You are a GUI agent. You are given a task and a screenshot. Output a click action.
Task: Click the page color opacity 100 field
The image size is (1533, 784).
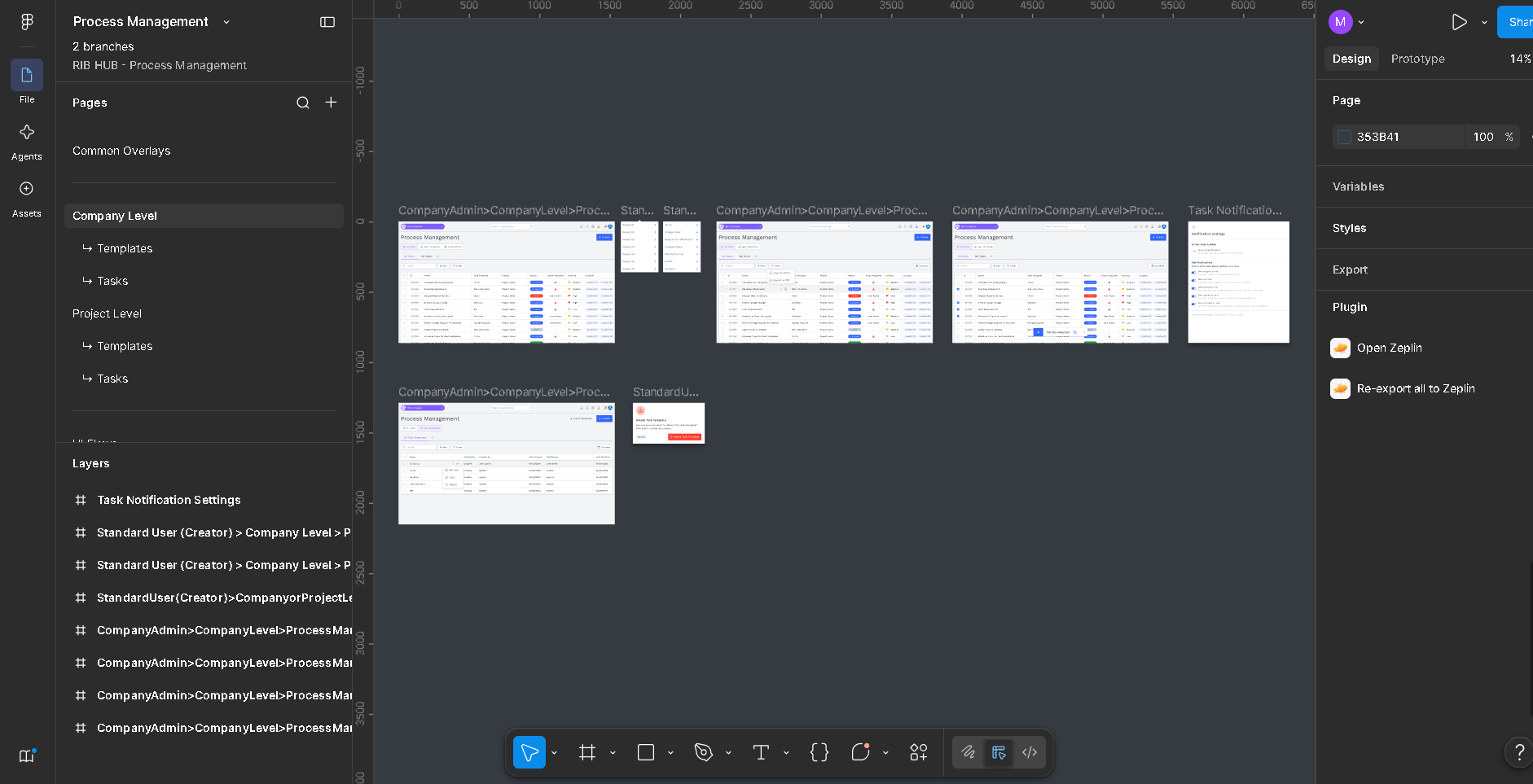coord(1483,137)
